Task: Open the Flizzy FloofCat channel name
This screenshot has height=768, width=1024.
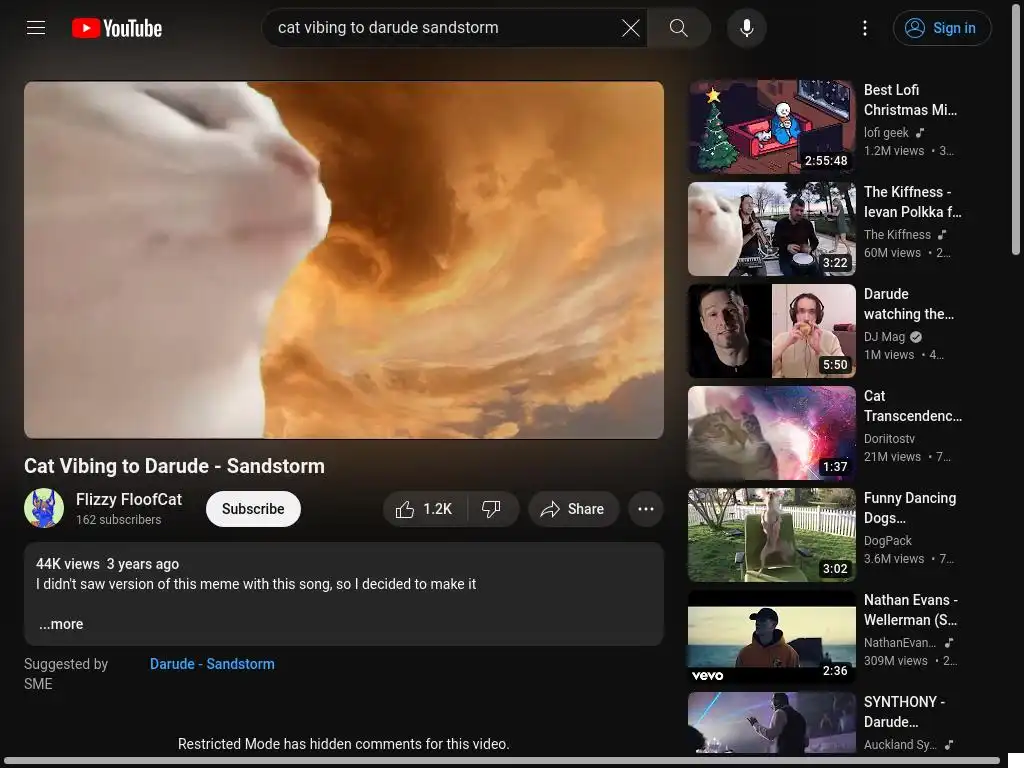Action: click(x=129, y=499)
